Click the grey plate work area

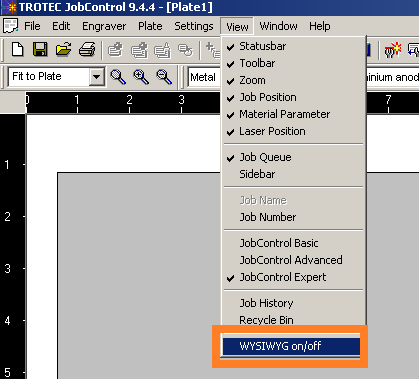(138, 275)
